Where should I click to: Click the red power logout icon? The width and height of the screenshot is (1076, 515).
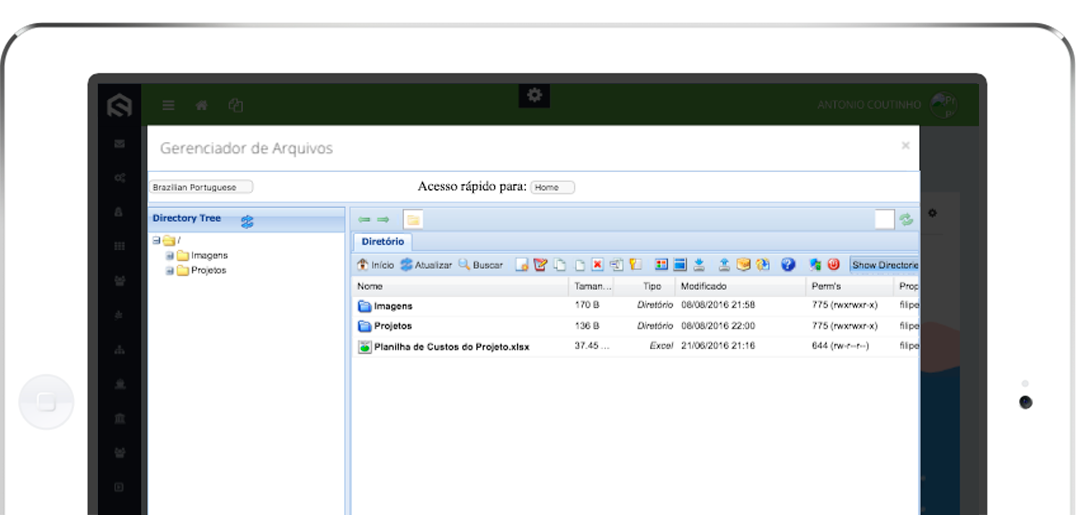[833, 265]
